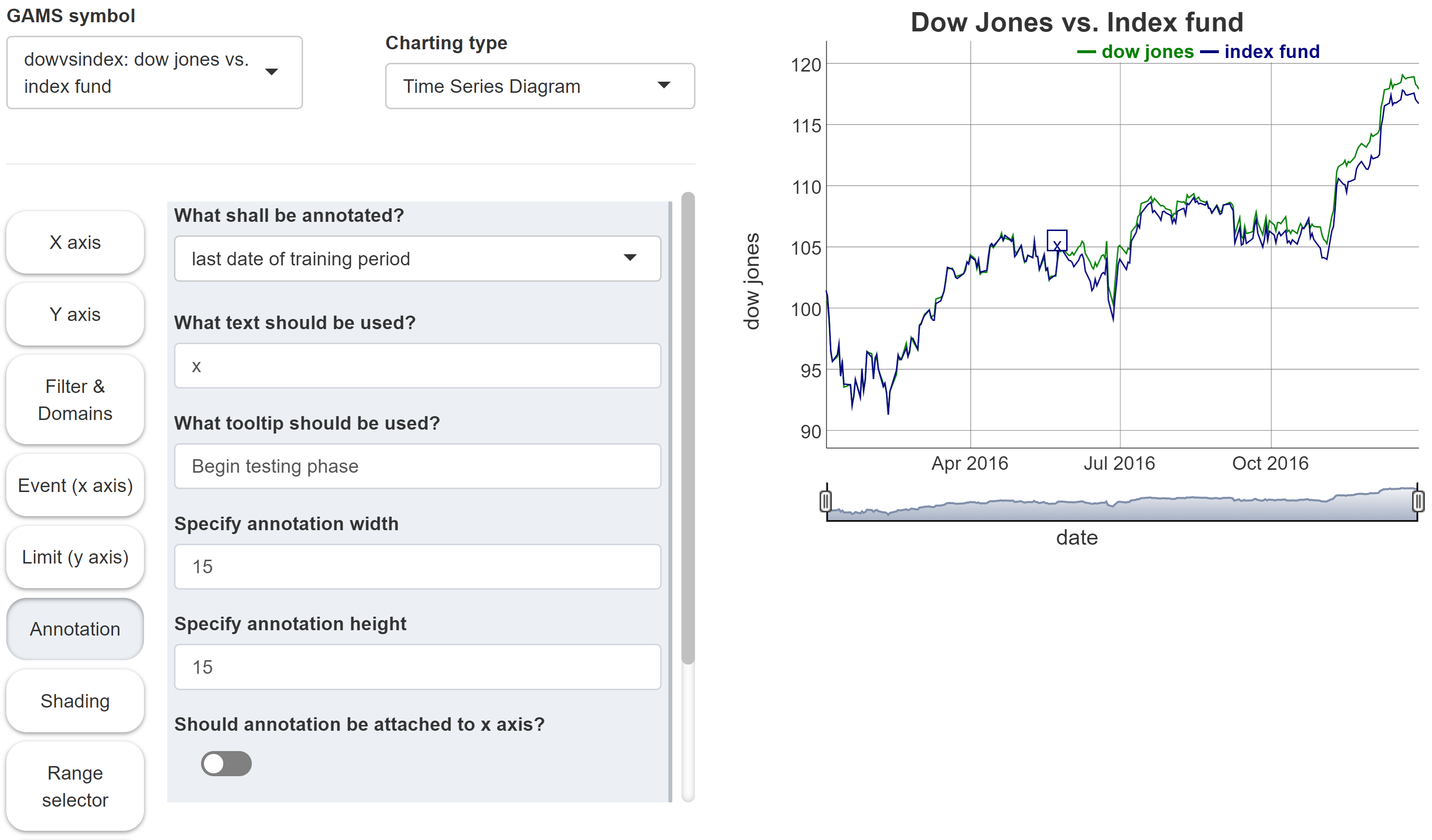
Task: Open the GAMS symbol dropdown
Action: pyautogui.click(x=154, y=73)
